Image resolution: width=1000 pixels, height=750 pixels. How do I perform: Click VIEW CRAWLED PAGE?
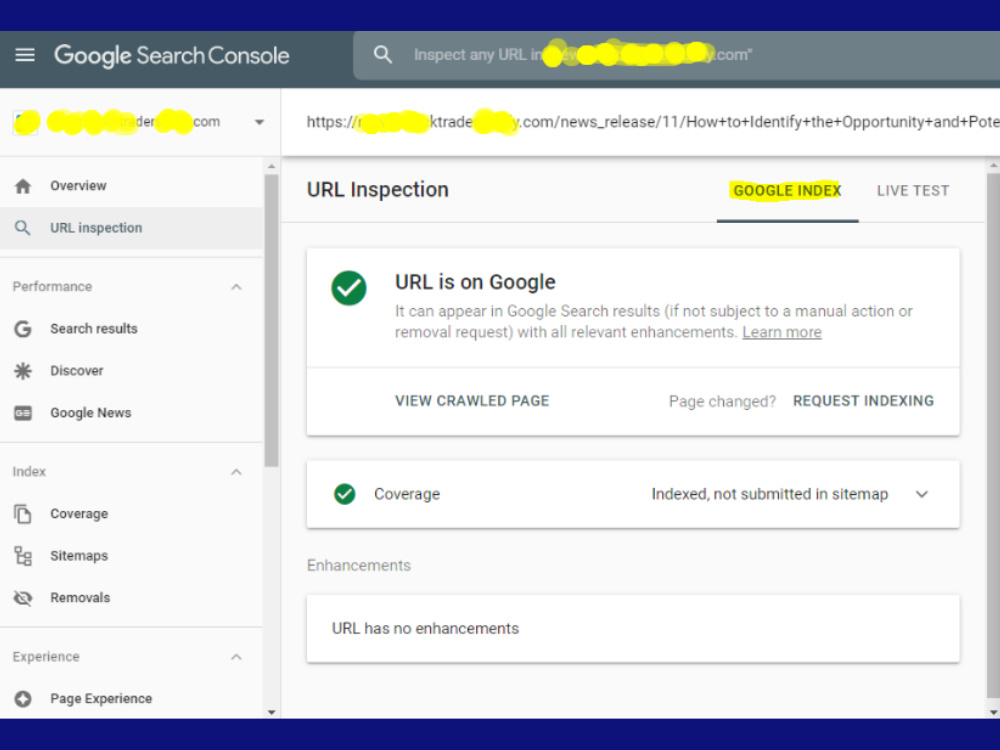click(x=472, y=401)
